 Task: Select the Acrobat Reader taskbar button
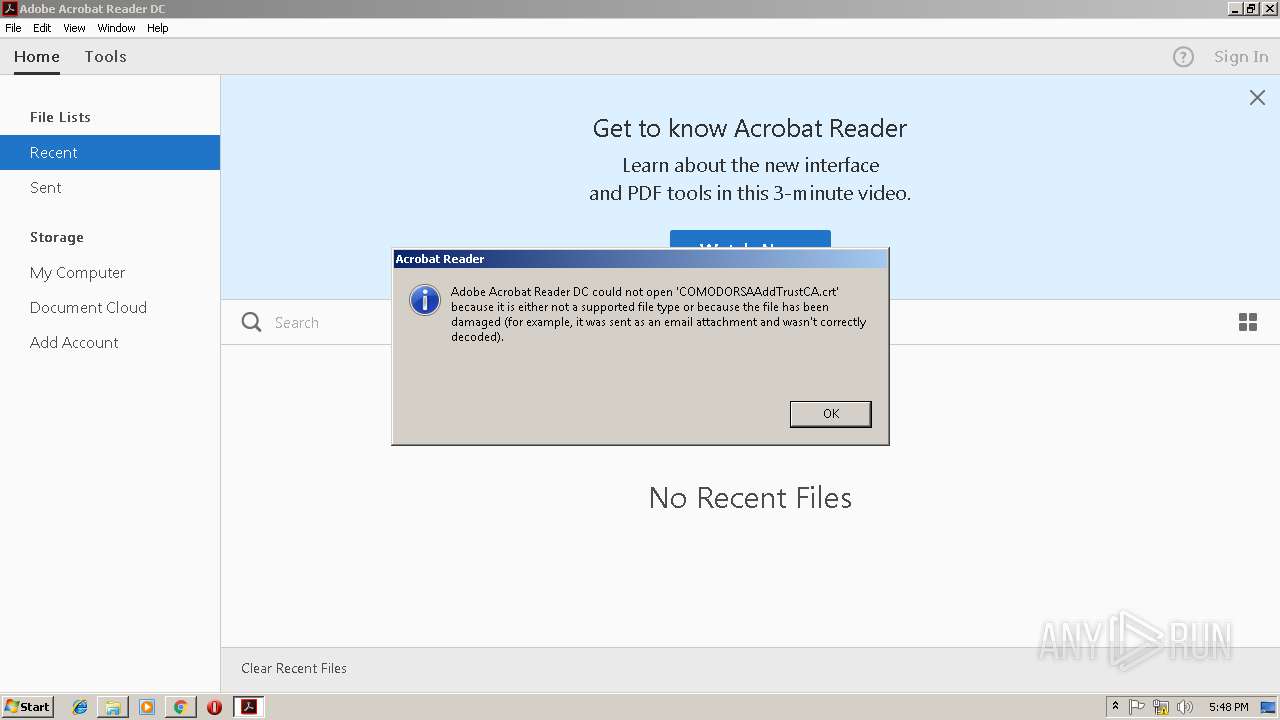click(249, 707)
